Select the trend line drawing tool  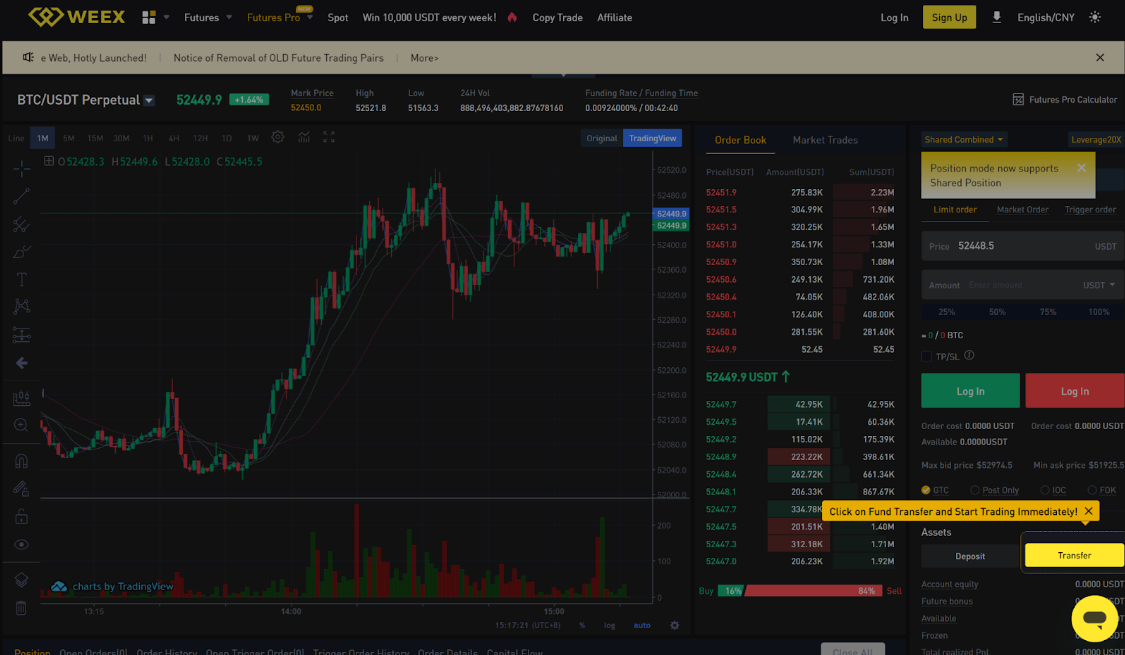click(x=22, y=196)
